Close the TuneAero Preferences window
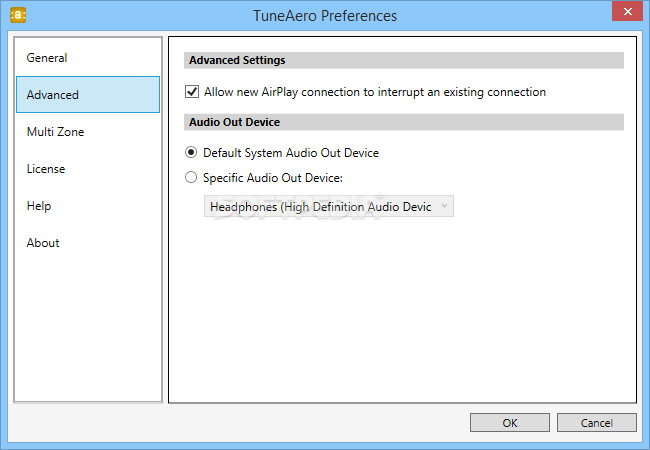This screenshot has height=450, width=650. [627, 11]
